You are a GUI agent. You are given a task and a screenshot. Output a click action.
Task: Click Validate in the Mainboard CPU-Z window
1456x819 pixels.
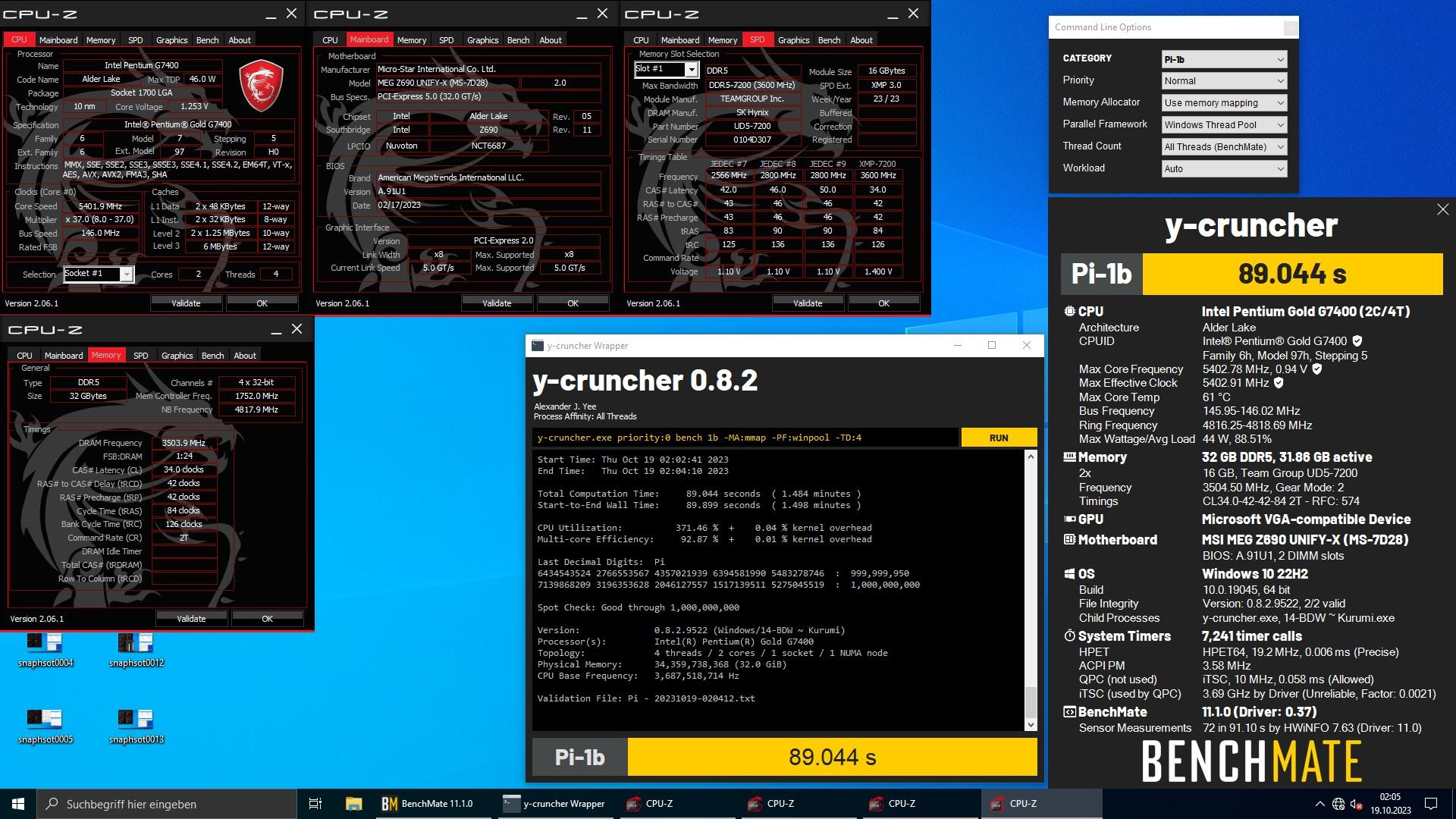coord(497,303)
